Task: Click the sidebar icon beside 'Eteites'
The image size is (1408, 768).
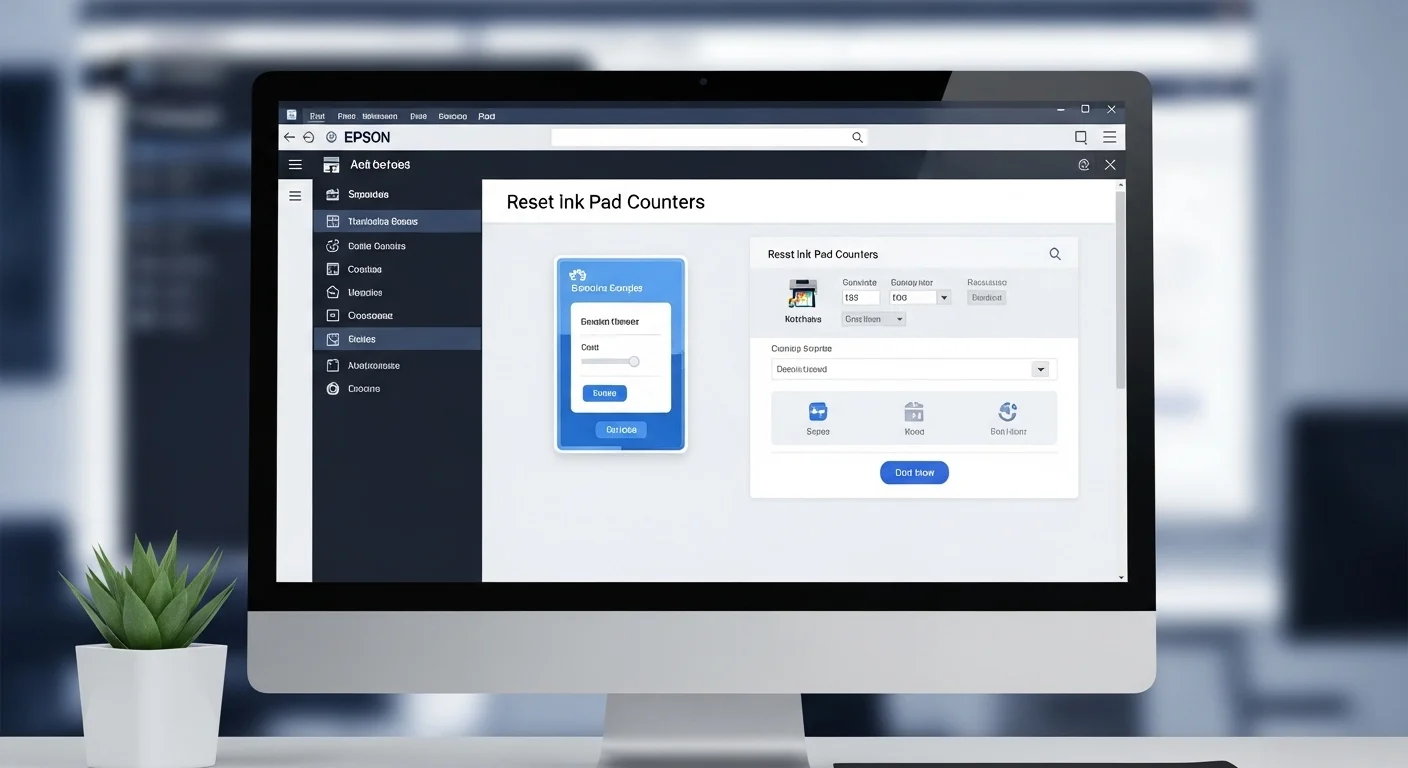Action: pos(333,339)
